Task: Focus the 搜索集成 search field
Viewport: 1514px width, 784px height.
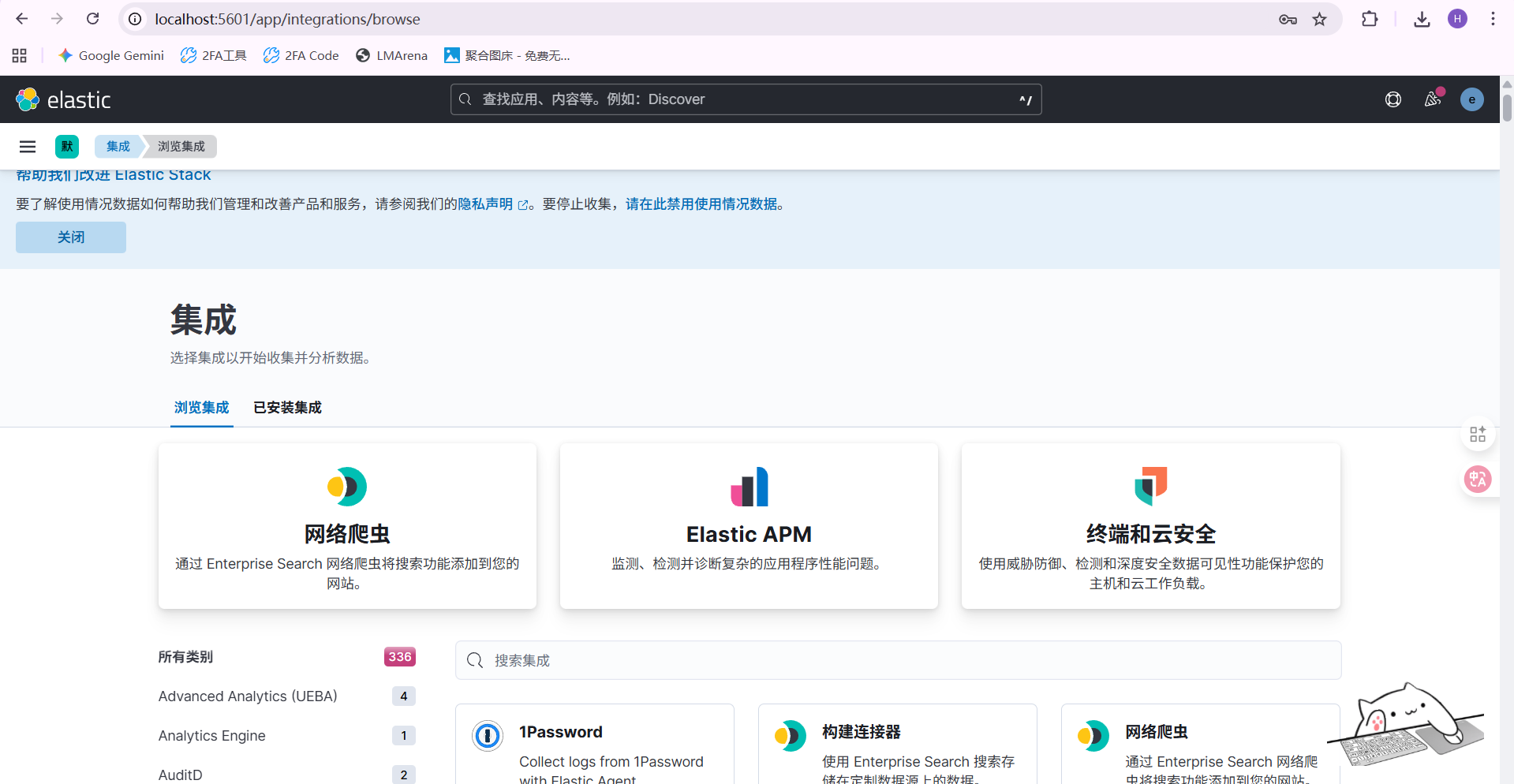Action: pyautogui.click(x=899, y=660)
